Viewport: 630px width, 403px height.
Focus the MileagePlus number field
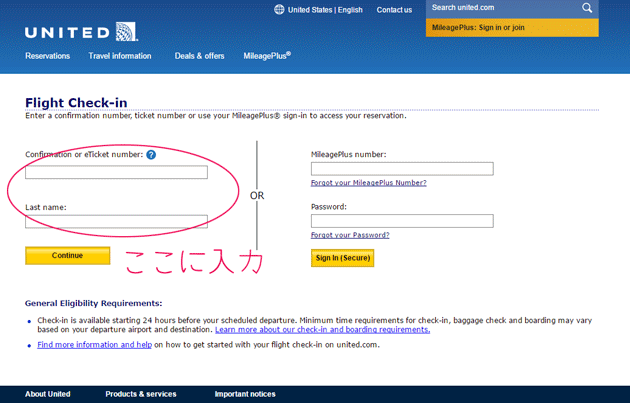402,169
